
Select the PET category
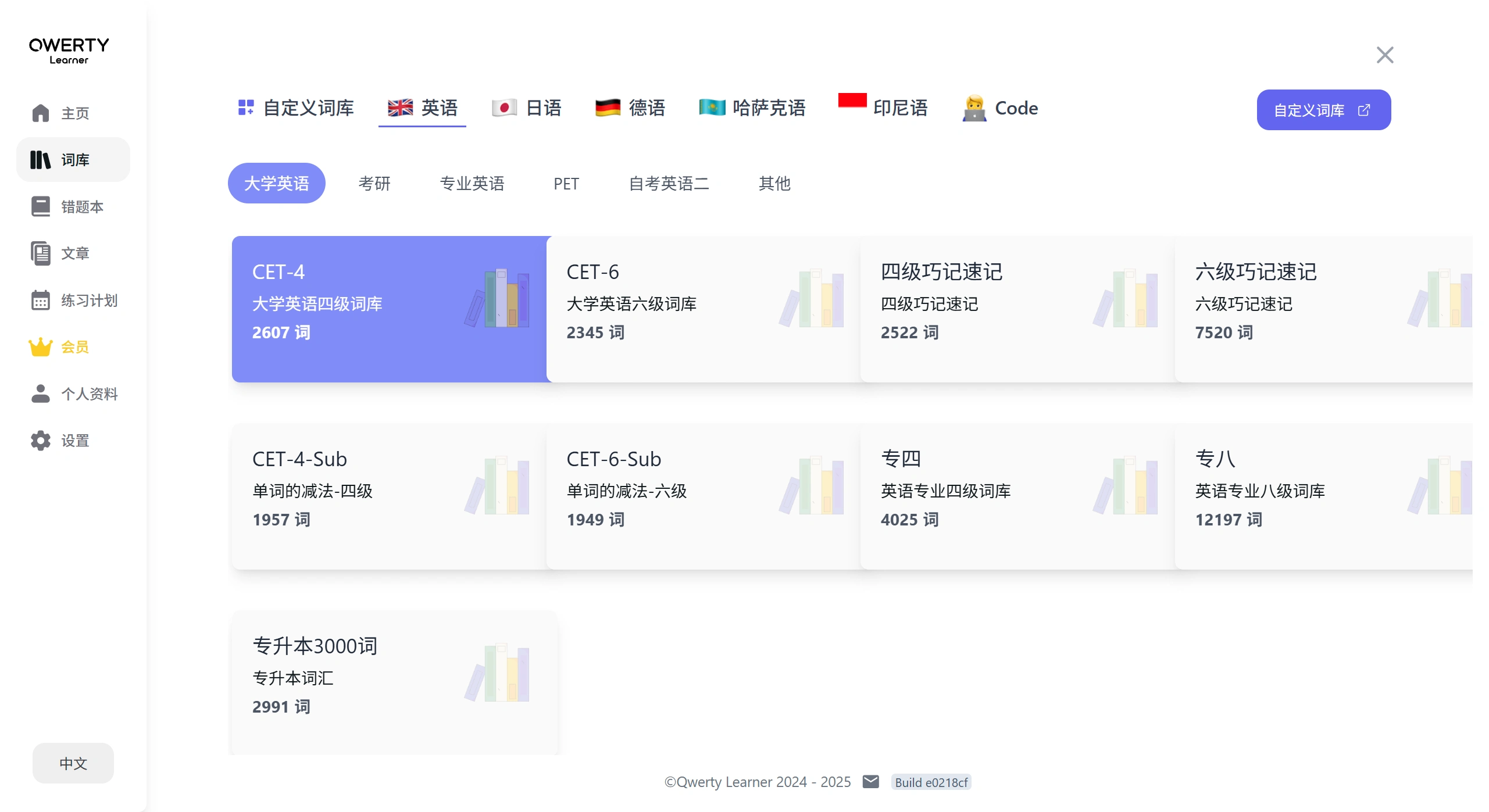click(x=566, y=183)
